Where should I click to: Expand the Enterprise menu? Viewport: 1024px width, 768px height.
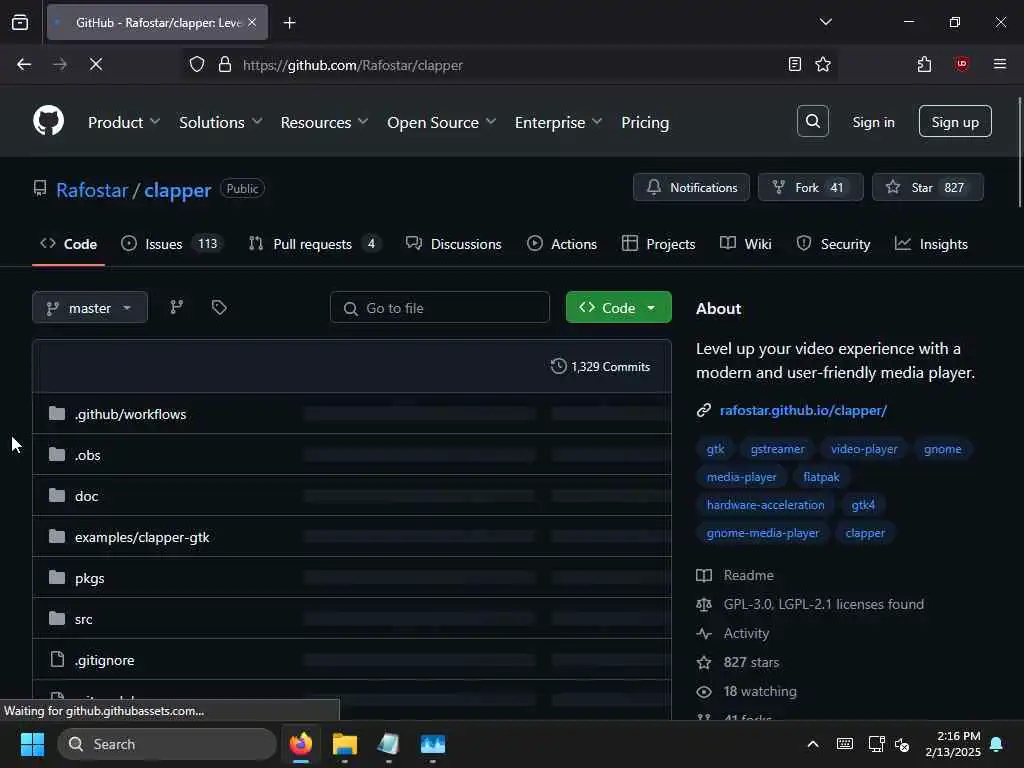[x=558, y=122]
